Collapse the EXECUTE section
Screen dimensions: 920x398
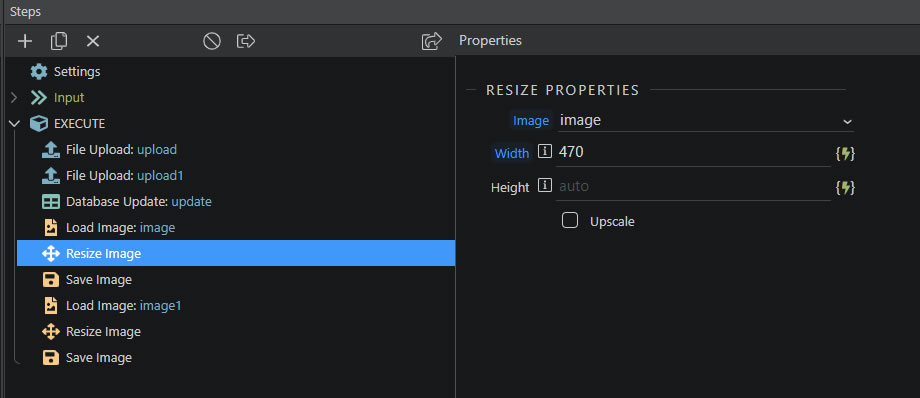tap(14, 124)
